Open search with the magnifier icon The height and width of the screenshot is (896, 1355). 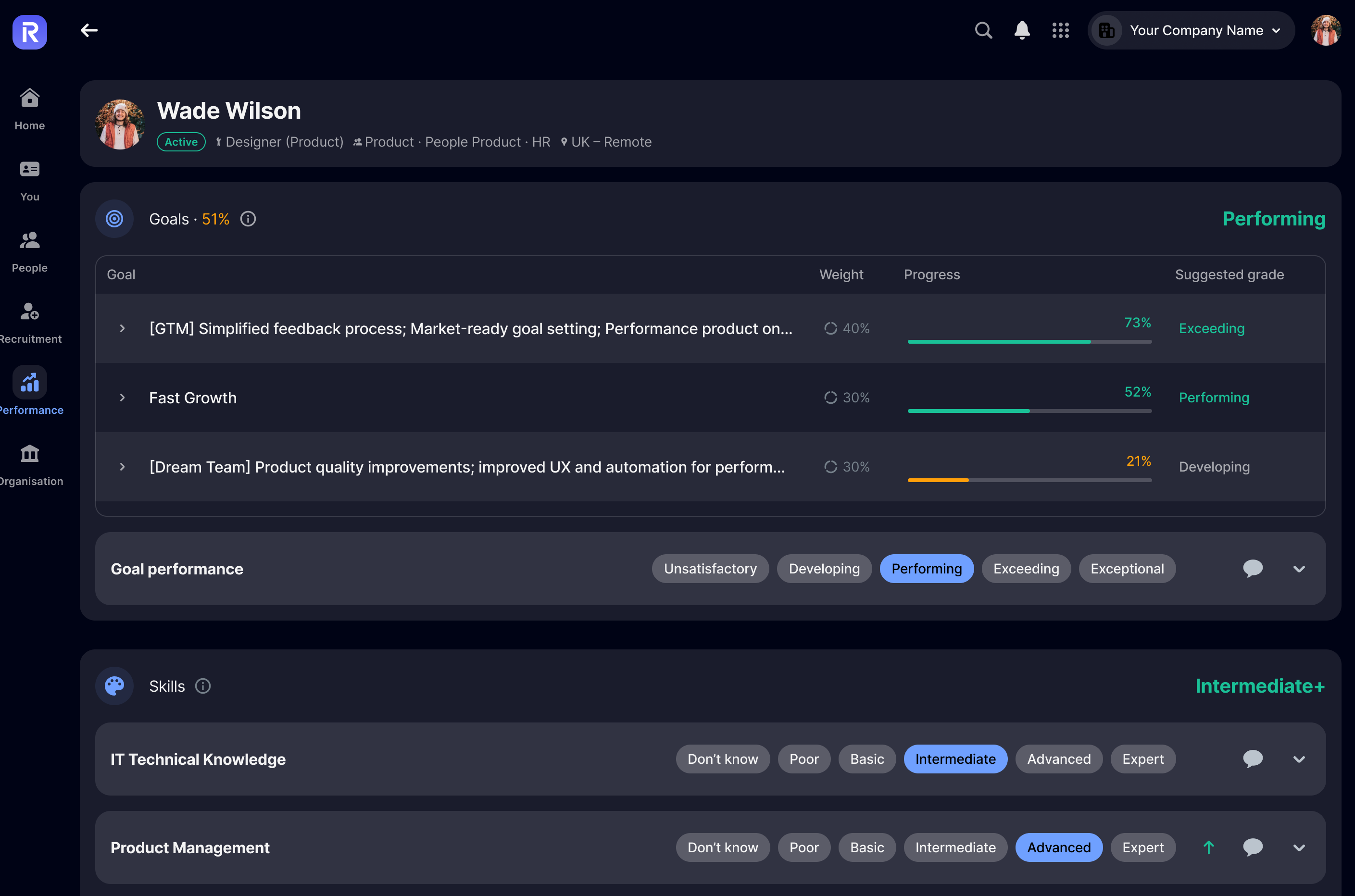click(x=982, y=30)
